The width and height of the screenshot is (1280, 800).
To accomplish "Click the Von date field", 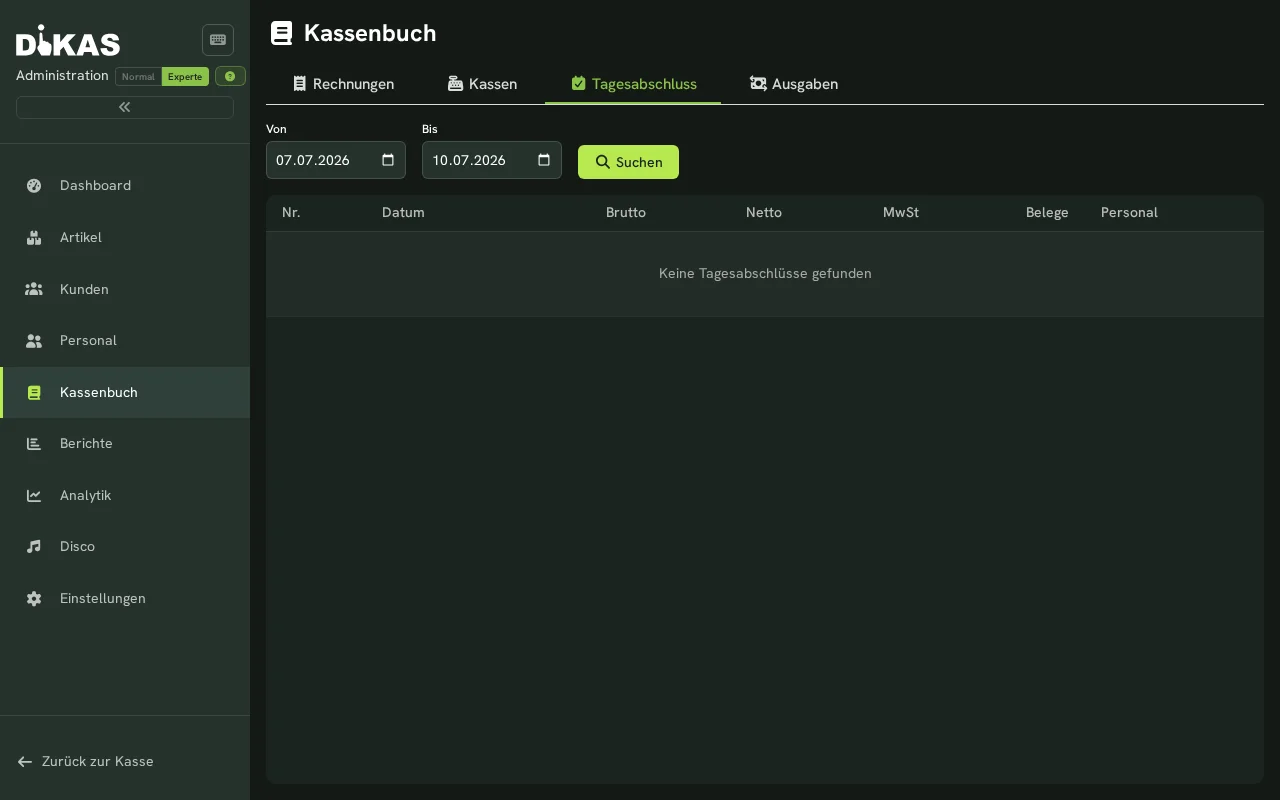I will (336, 160).
